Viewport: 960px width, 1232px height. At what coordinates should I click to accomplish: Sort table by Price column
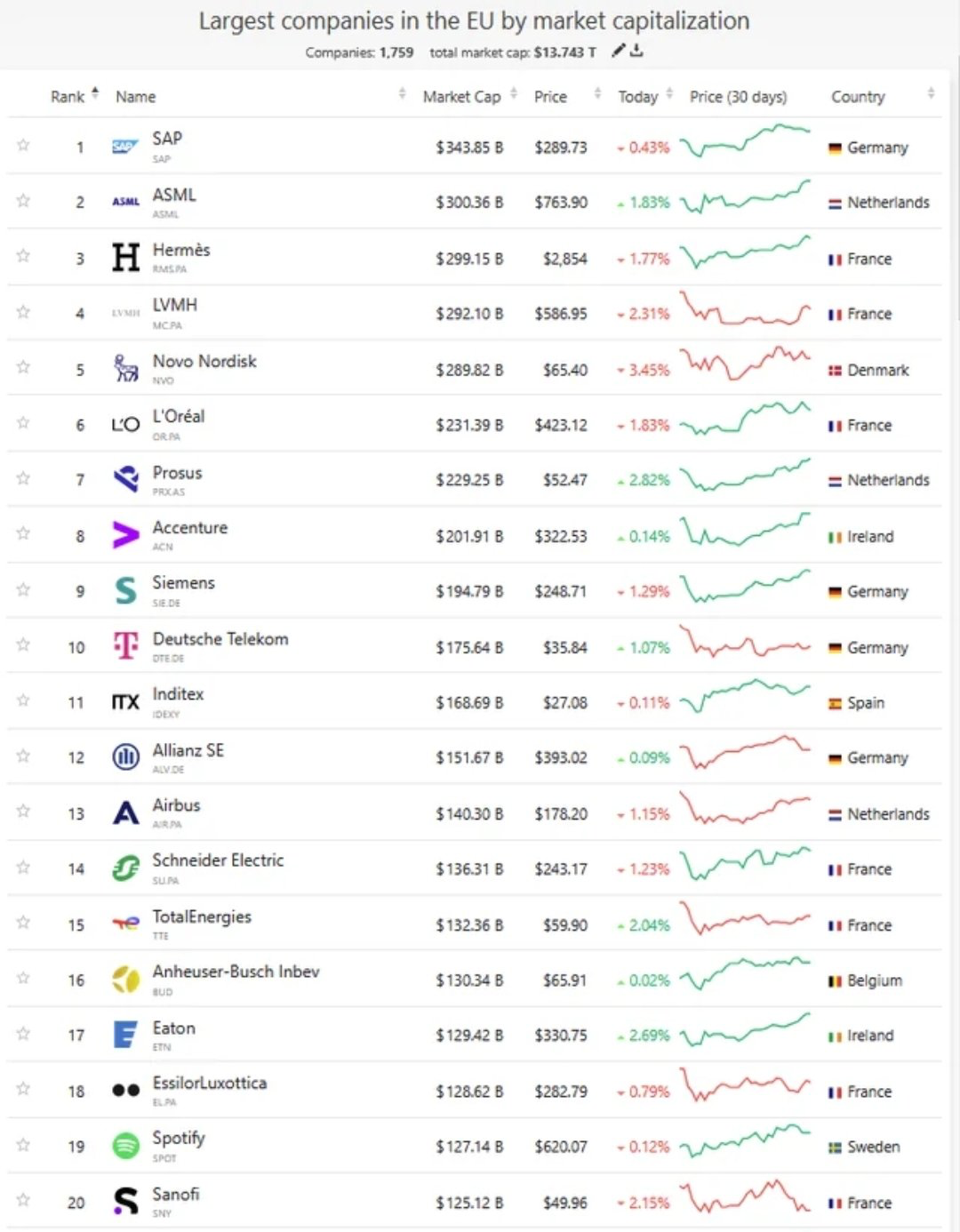tap(567, 96)
